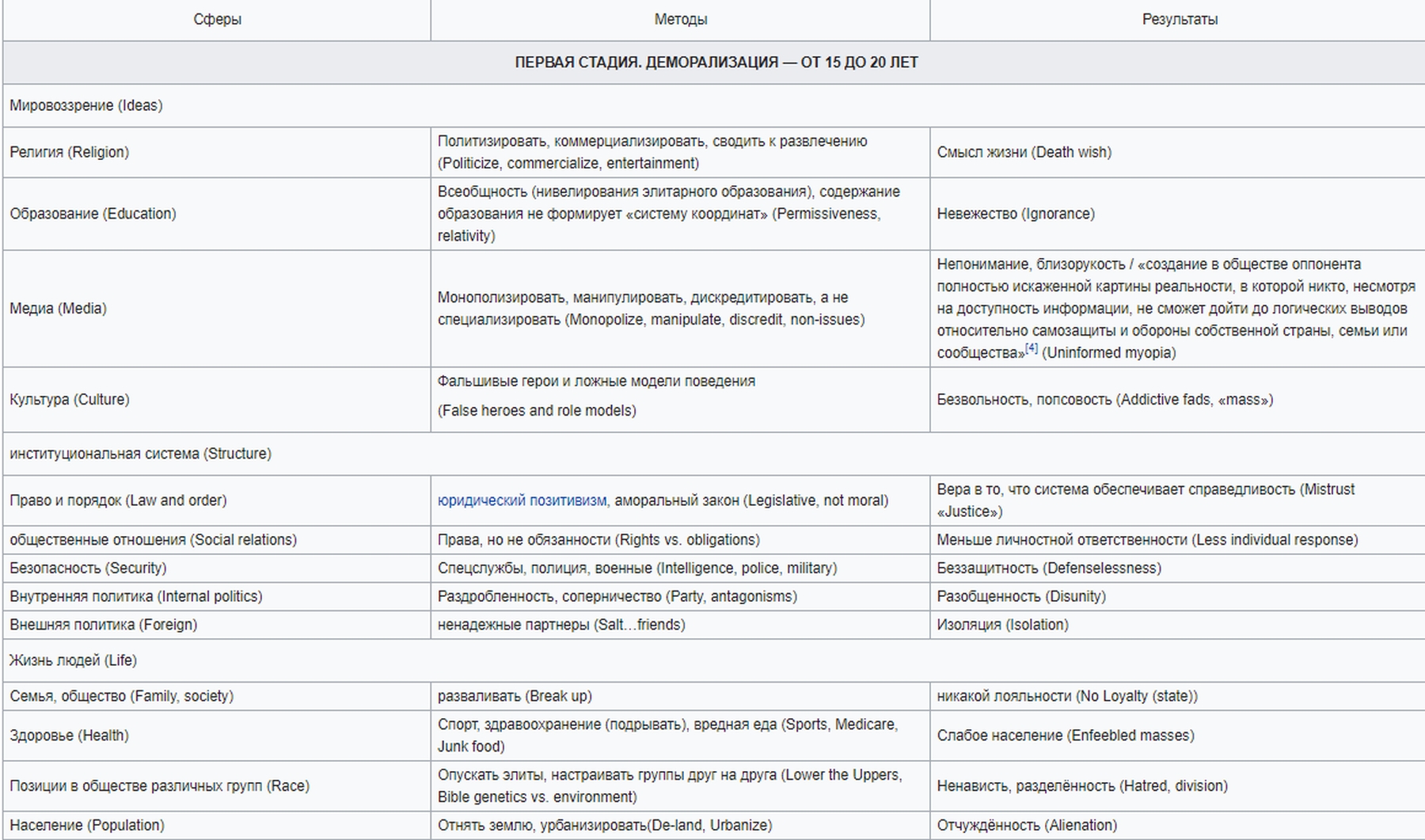This screenshot has width=1425, height=840.
Task: Click the 'Мировоззрение (Ideas)' subsection row
Action: [x=86, y=105]
